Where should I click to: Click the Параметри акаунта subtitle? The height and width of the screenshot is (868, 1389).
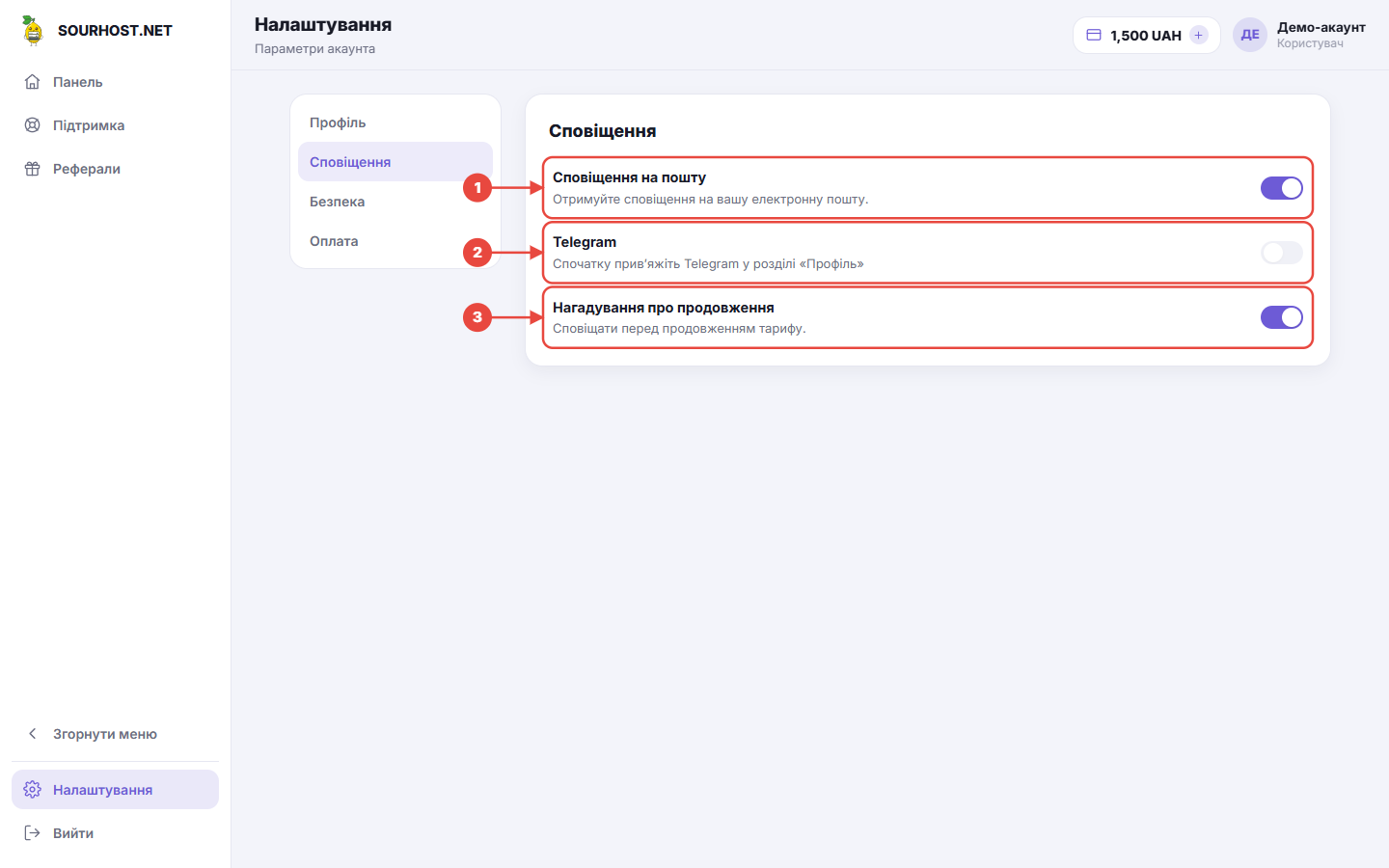coord(315,48)
